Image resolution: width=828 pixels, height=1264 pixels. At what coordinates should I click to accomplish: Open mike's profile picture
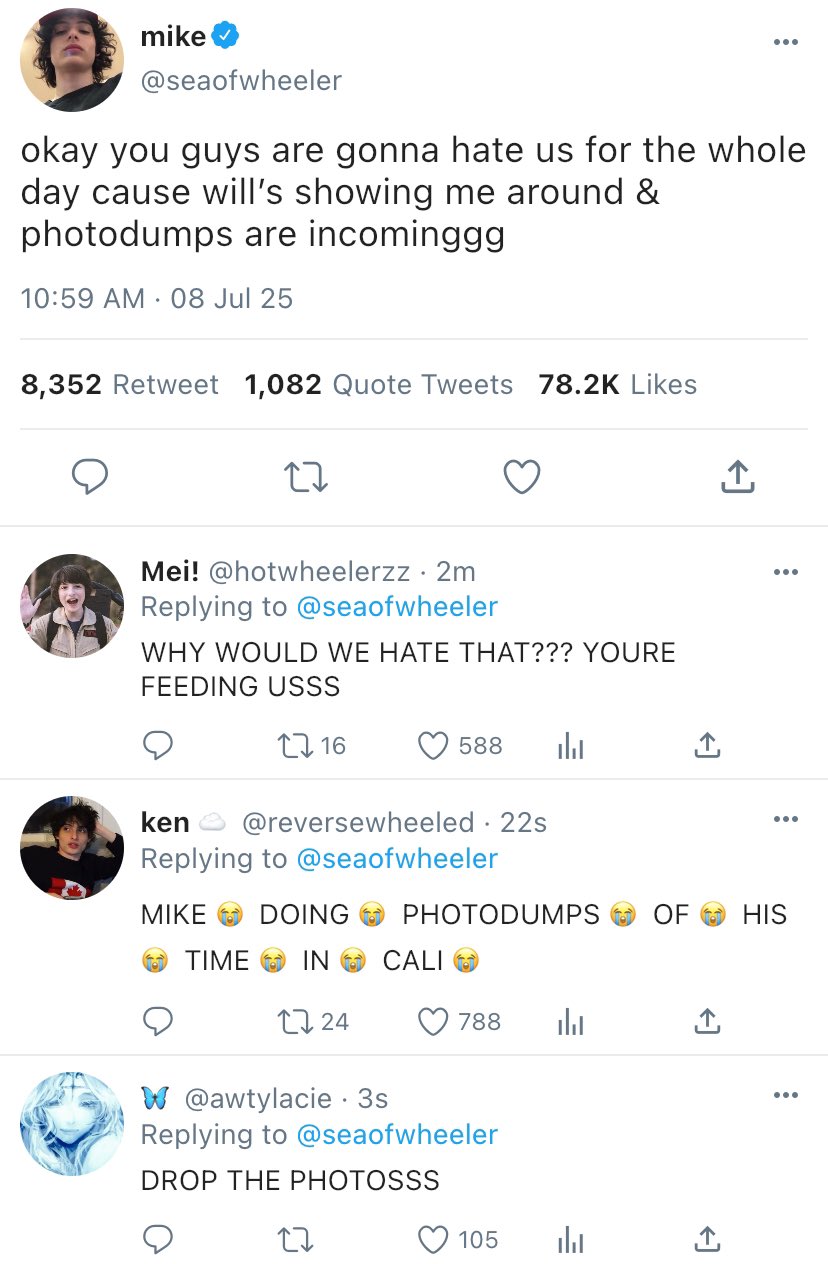click(72, 60)
